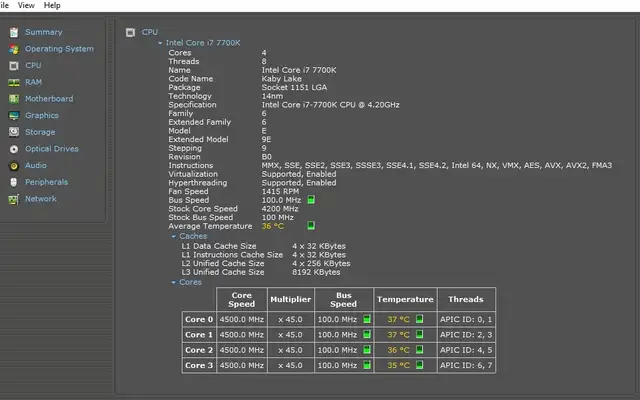640x400 pixels.
Task: Click the RAM module icon in sidebar
Action: point(14,82)
